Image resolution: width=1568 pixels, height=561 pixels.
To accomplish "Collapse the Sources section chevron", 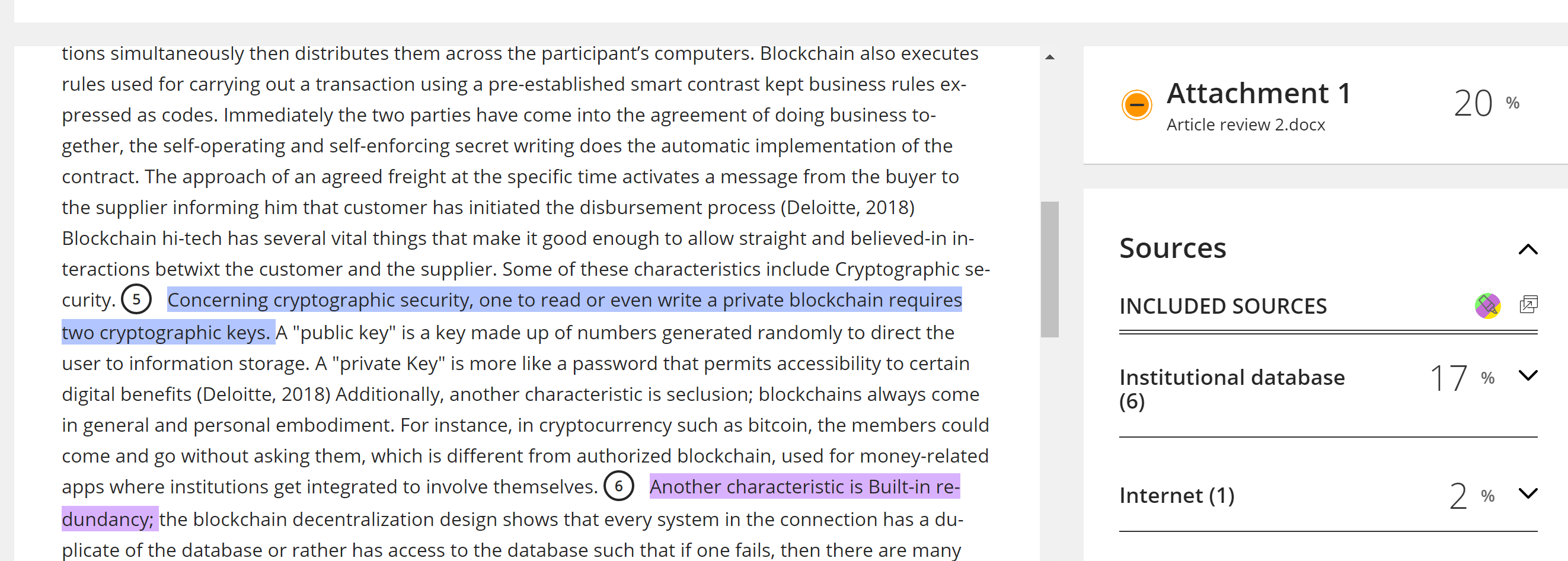I will pyautogui.click(x=1528, y=249).
